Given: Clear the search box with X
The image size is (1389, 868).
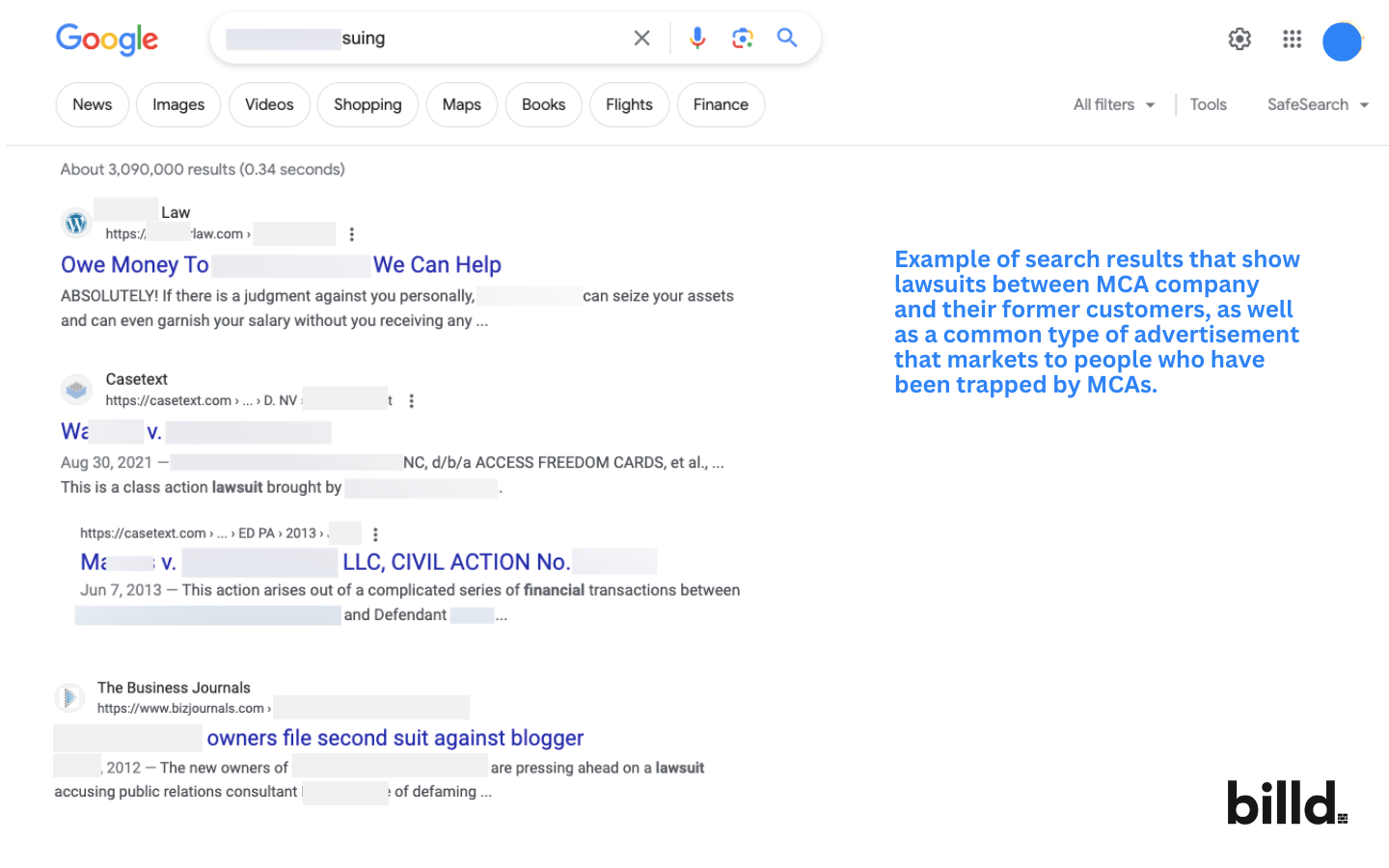Looking at the screenshot, I should 641,38.
